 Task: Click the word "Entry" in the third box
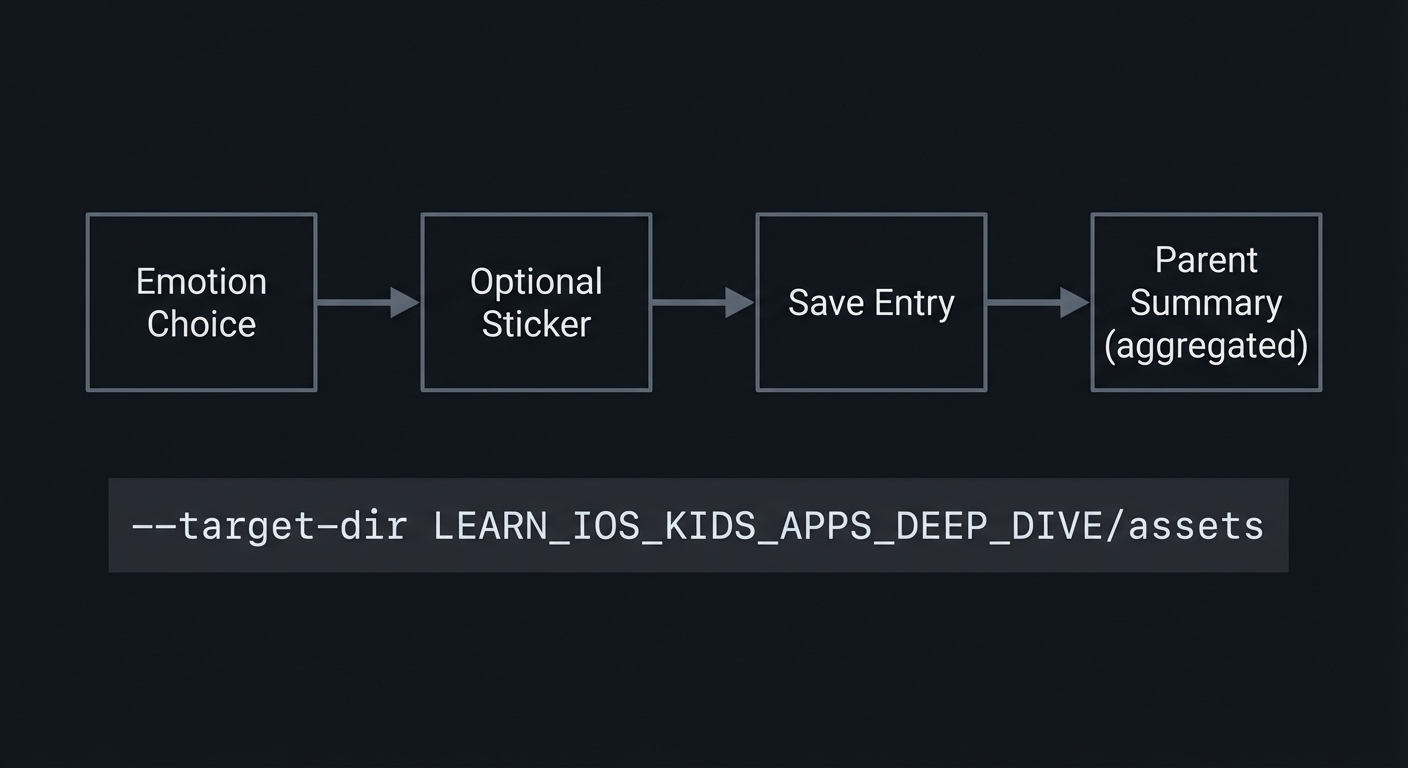coord(912,303)
